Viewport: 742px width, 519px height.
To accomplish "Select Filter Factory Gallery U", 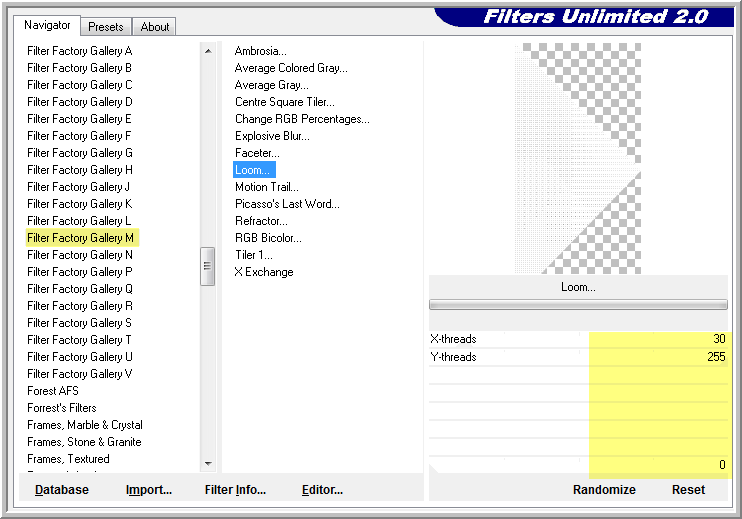I will point(80,357).
